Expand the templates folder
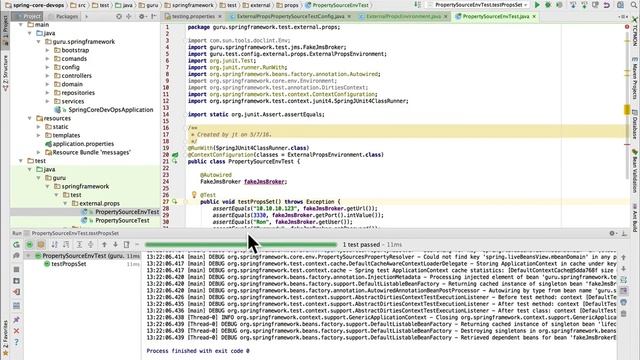The height and width of the screenshot is (360, 640). click(x=39, y=135)
